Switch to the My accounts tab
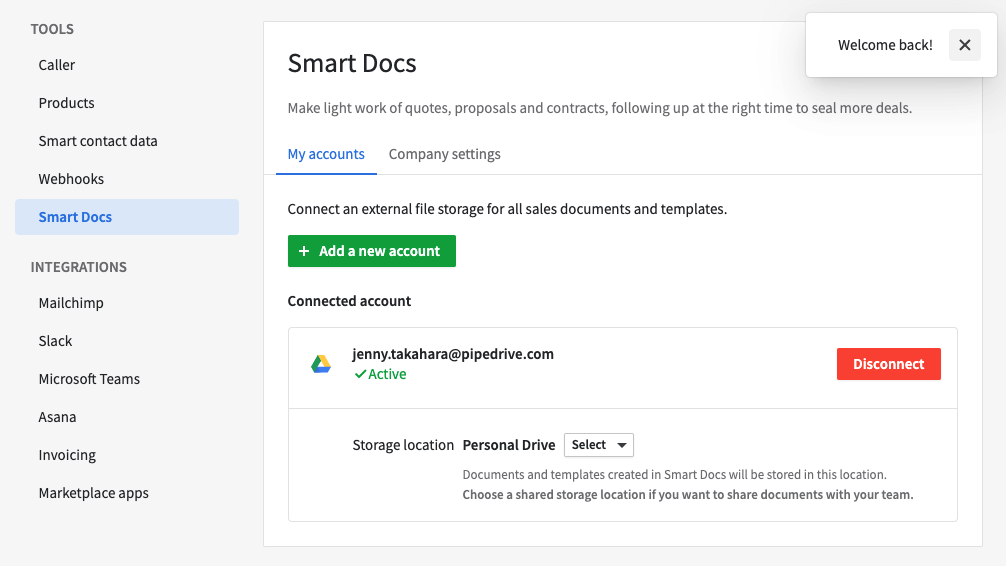Viewport: 1006px width, 566px height. coord(326,154)
